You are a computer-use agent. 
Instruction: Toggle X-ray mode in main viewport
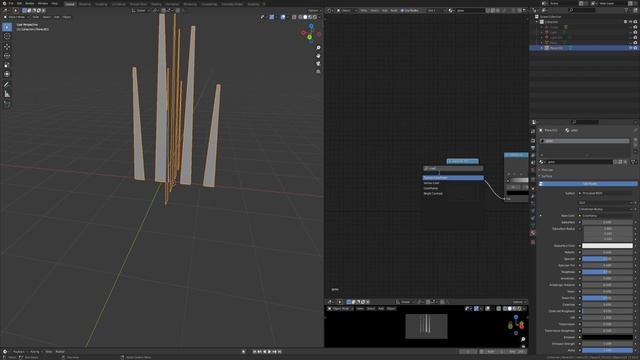294,17
